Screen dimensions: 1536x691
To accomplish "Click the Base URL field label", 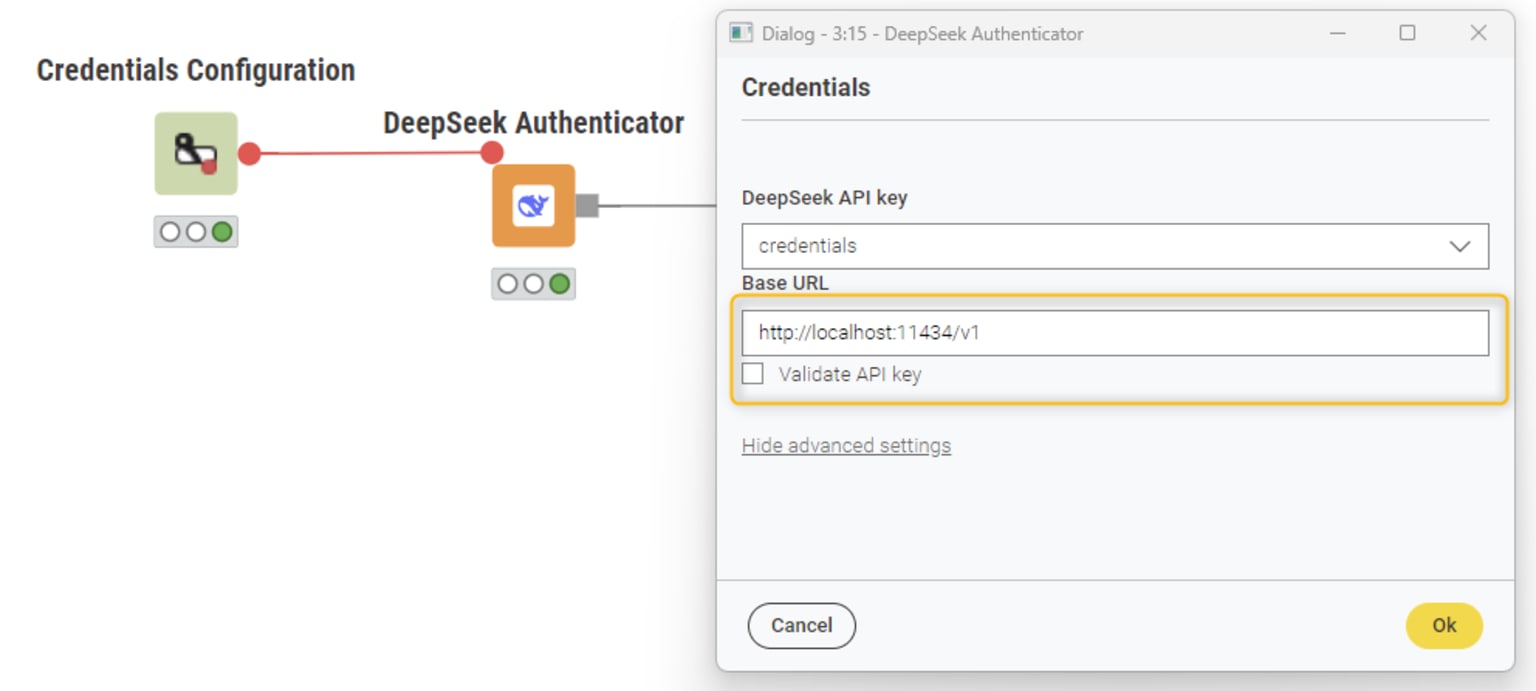I will tap(785, 283).
